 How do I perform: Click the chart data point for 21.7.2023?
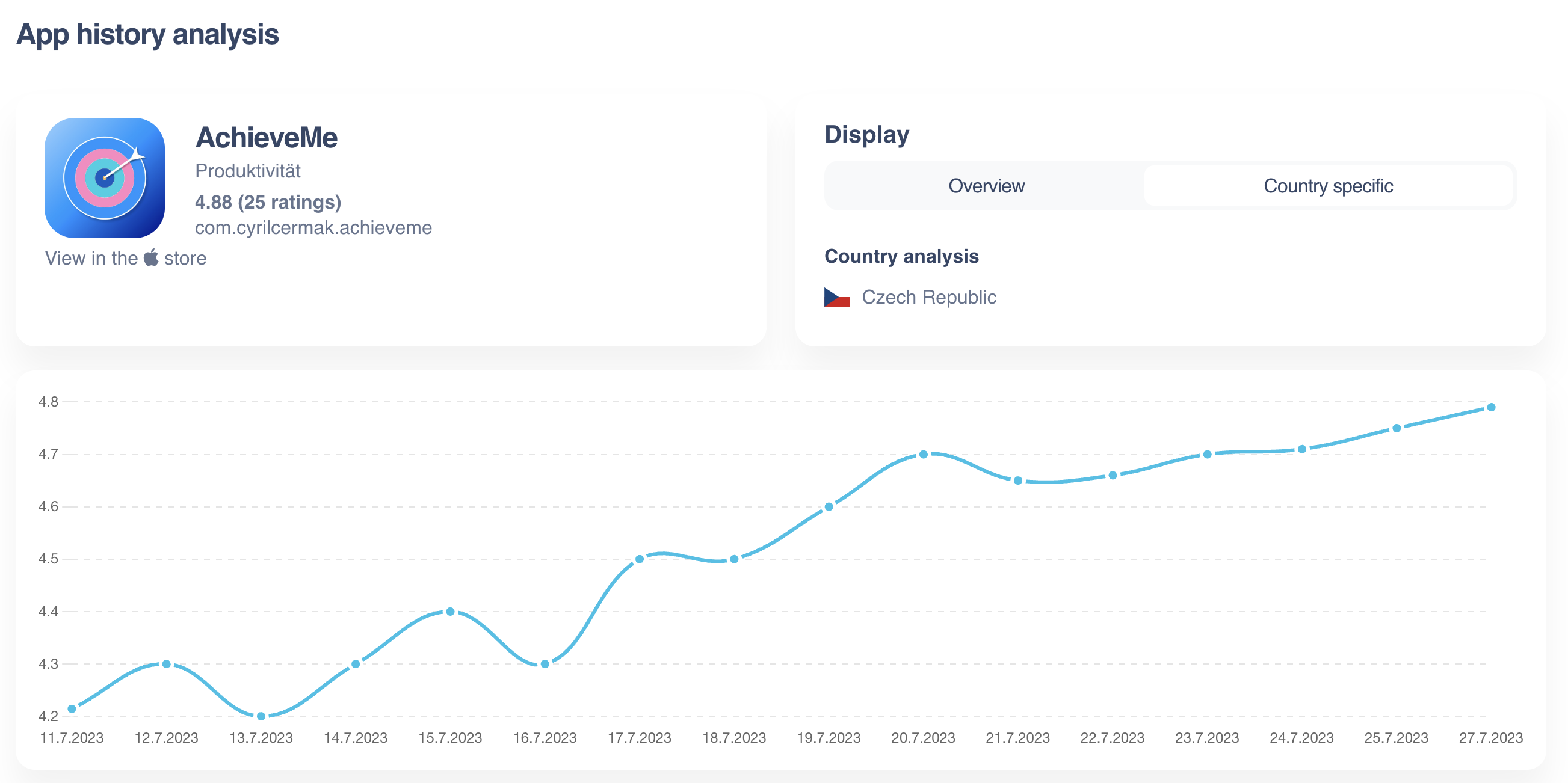[1017, 481]
